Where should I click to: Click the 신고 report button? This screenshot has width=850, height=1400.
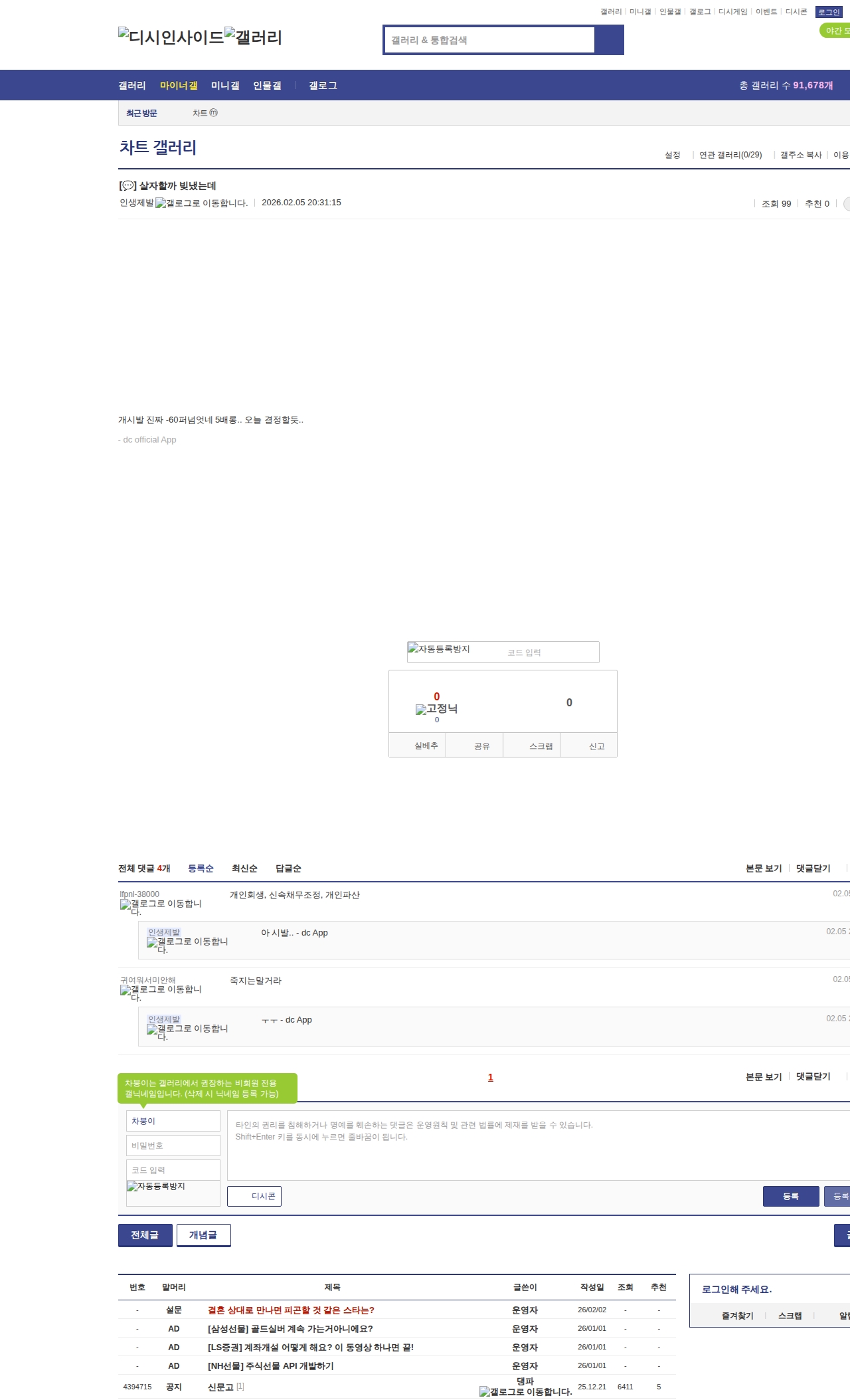[589, 746]
